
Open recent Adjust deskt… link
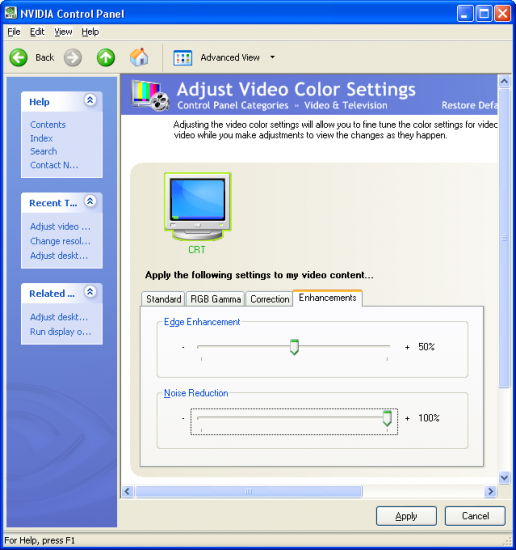pos(59,256)
